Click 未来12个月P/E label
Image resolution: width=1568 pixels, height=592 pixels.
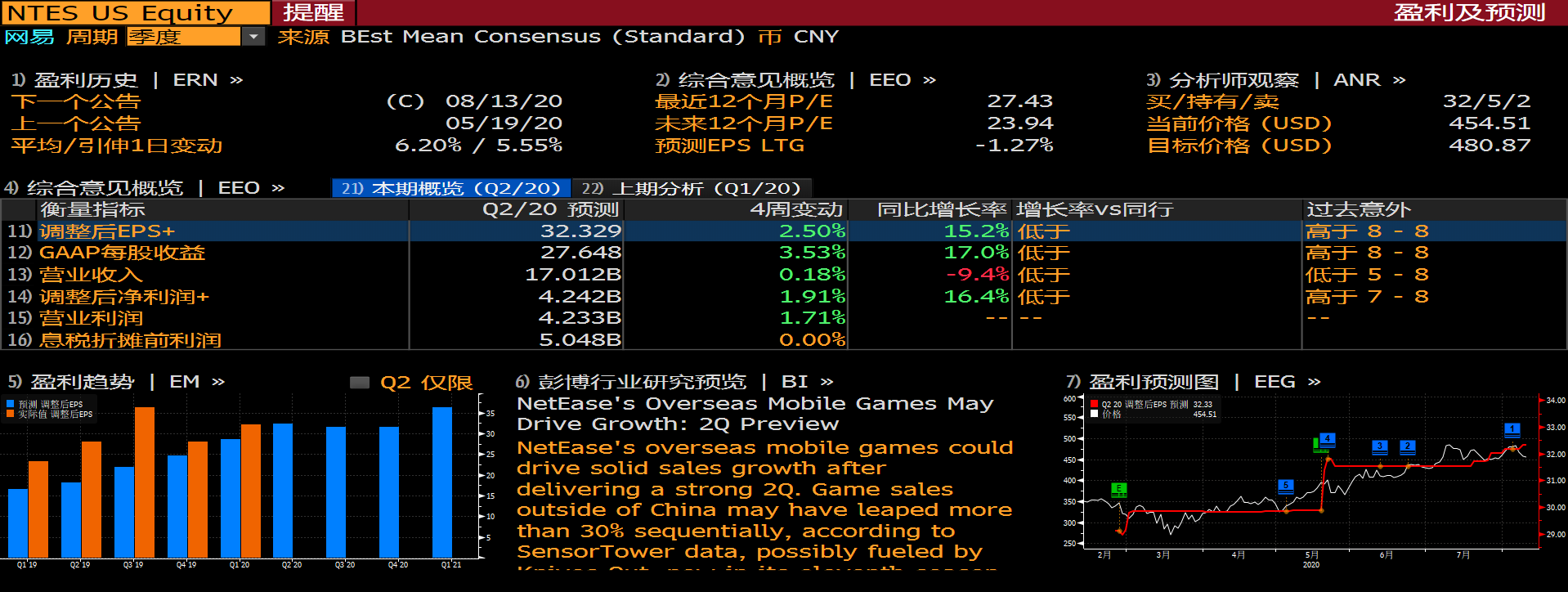(x=744, y=123)
